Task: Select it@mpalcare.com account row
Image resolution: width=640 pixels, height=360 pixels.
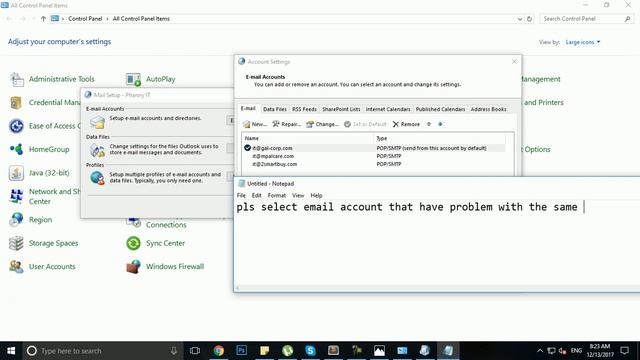Action: click(x=374, y=156)
